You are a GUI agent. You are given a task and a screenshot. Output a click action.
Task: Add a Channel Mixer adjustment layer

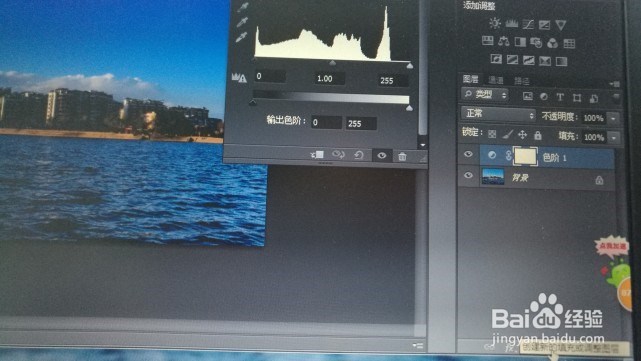click(552, 43)
